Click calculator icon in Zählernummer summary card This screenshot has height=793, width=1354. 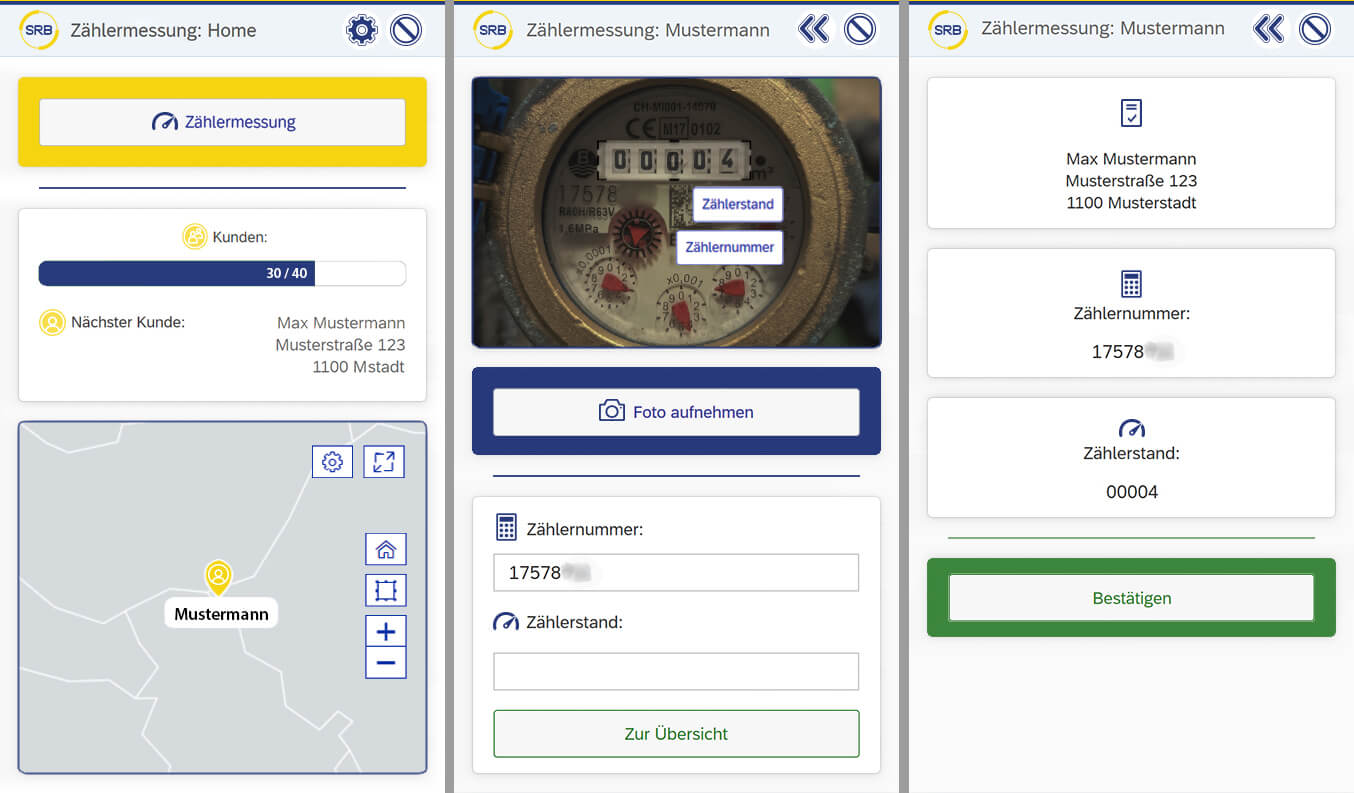point(1131,284)
